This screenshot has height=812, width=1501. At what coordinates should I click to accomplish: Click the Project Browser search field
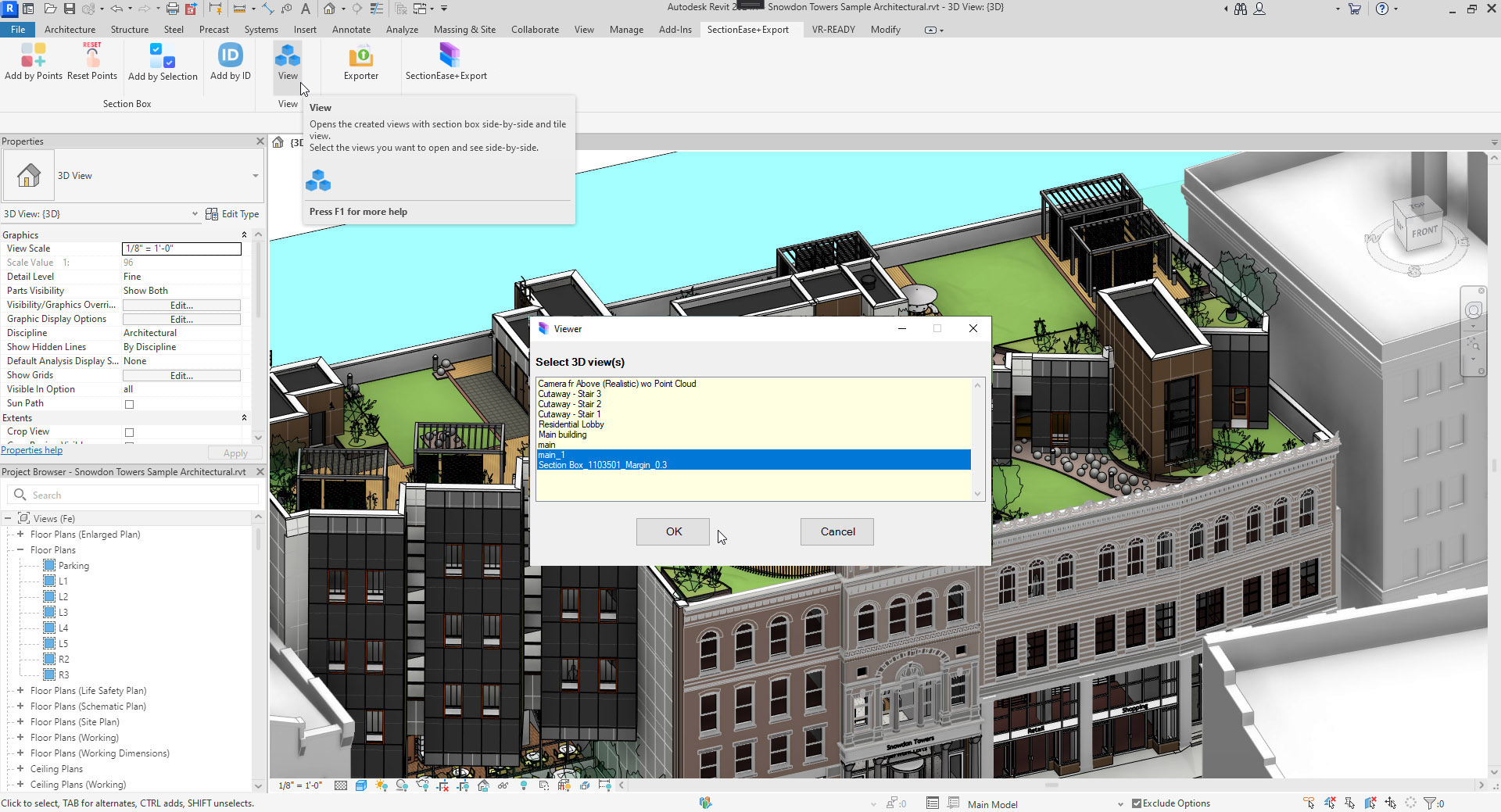pyautogui.click(x=133, y=495)
